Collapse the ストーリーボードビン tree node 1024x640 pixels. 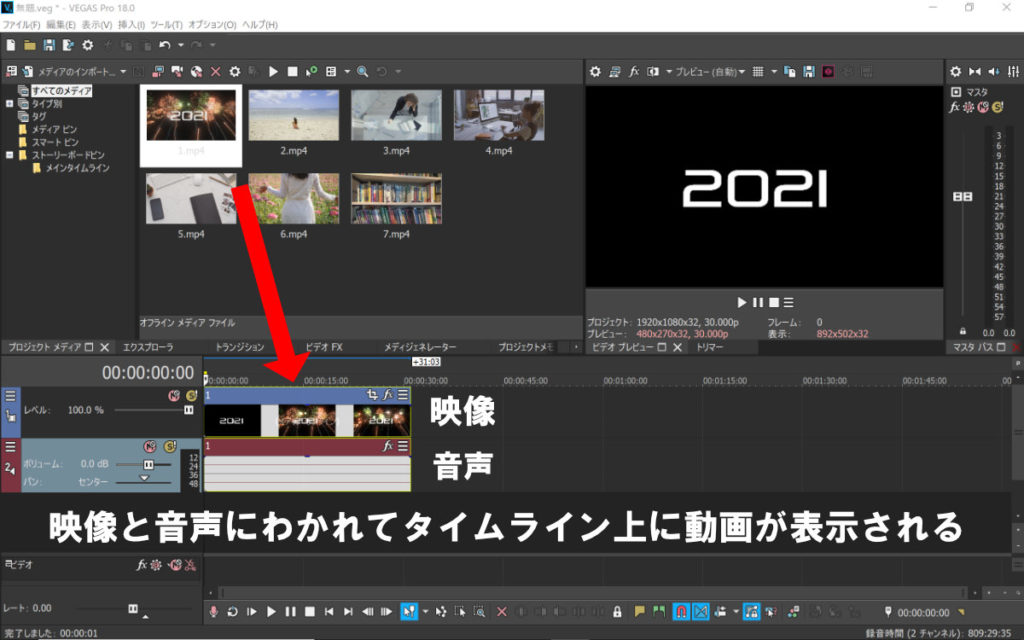click(9, 155)
